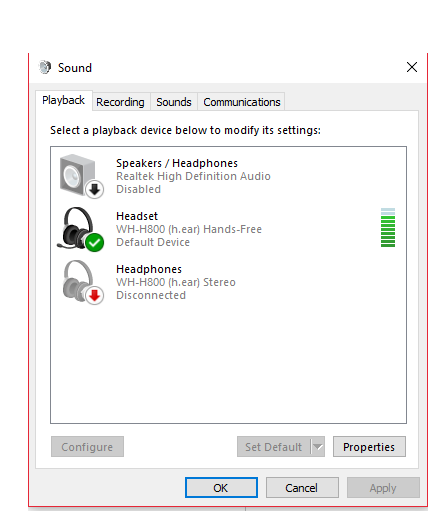The height and width of the screenshot is (511, 428).
Task: Select the 'Headset' device name
Action: 137,216
